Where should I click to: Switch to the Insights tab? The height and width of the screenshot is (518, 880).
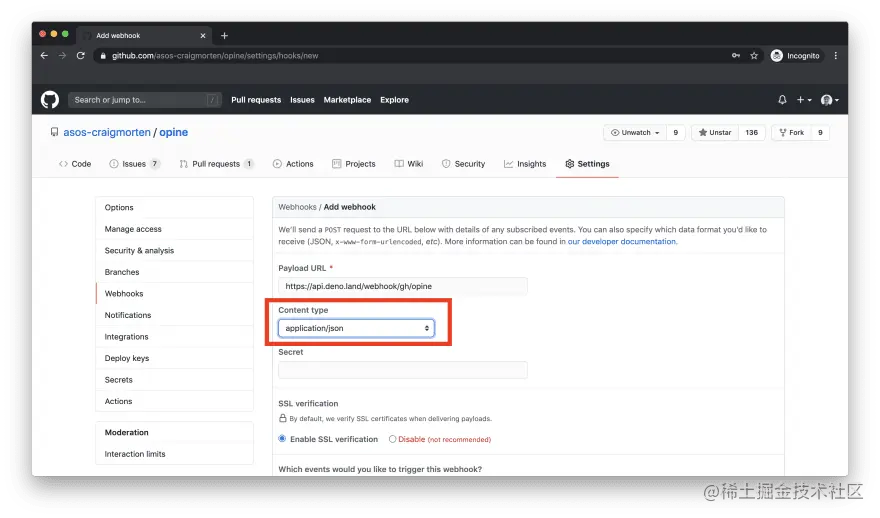(x=525, y=164)
